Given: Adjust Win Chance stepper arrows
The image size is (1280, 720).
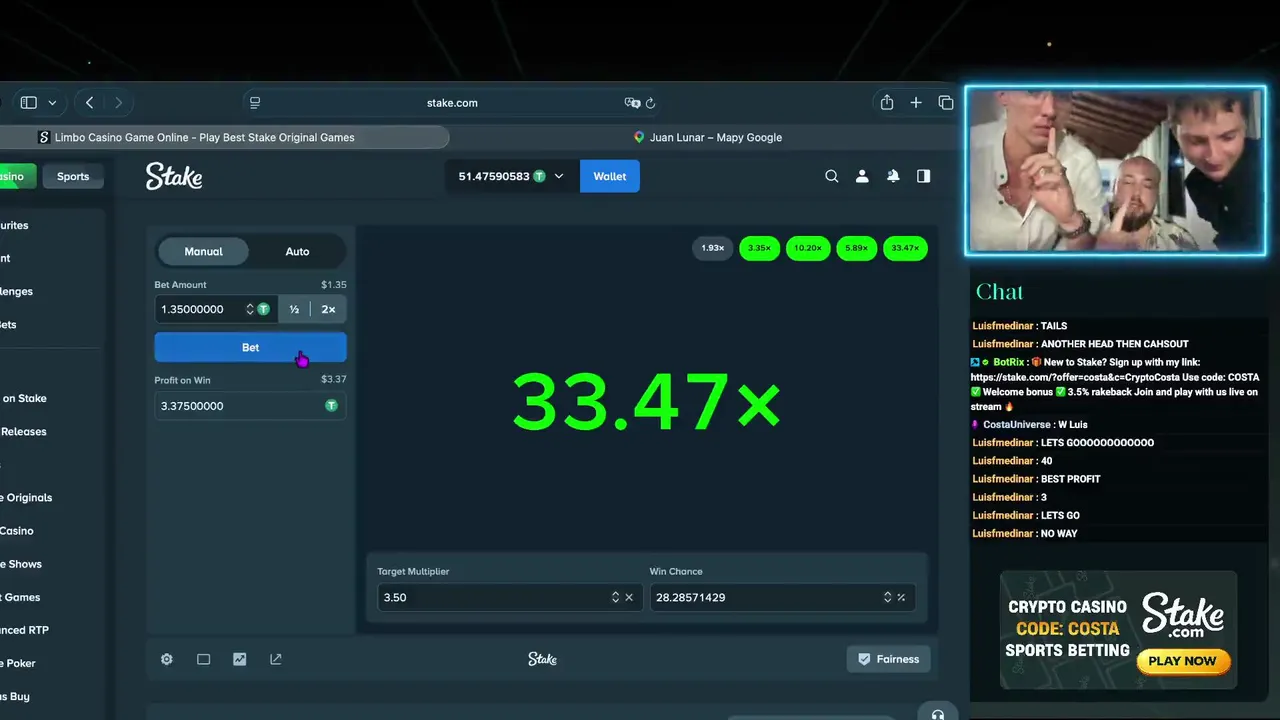Looking at the screenshot, I should point(887,597).
